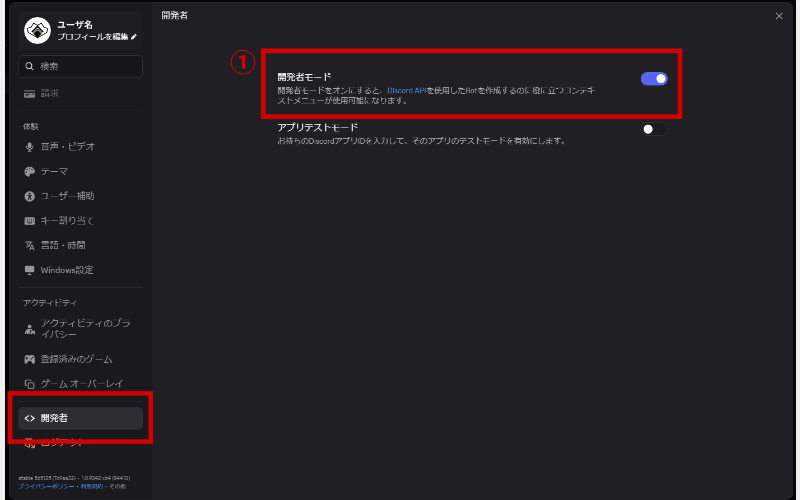Click the stable version info text
Screen dimensions: 800x500
pos(74,478)
